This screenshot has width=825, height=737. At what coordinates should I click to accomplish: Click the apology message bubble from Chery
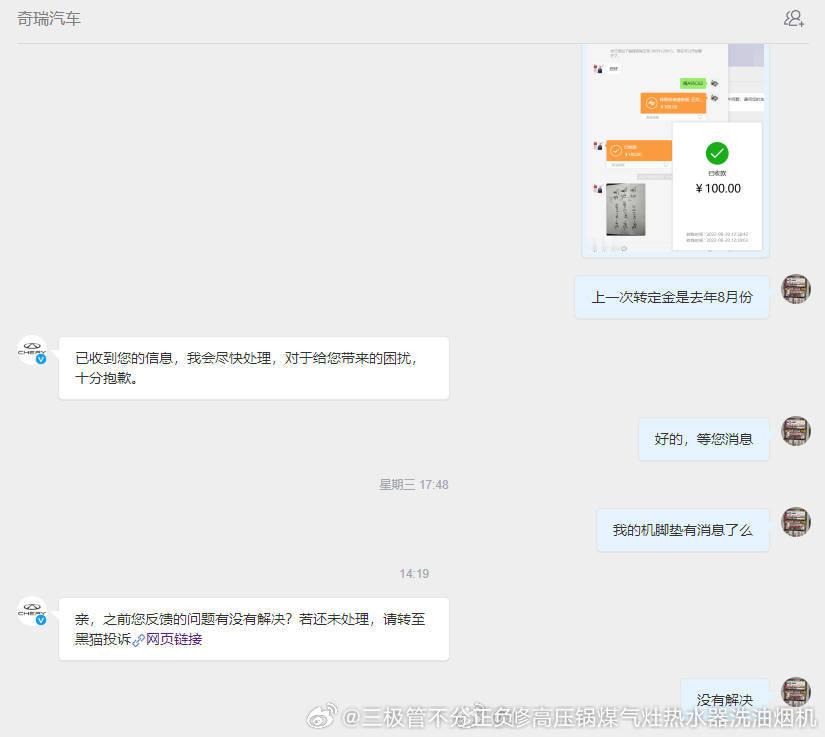pos(255,368)
